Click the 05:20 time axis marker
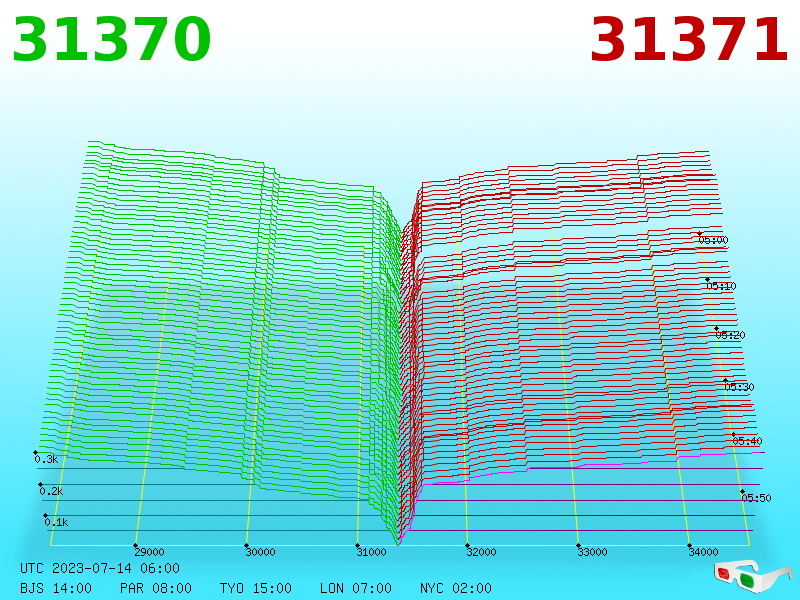Screen dimensions: 800x600 tap(730, 335)
